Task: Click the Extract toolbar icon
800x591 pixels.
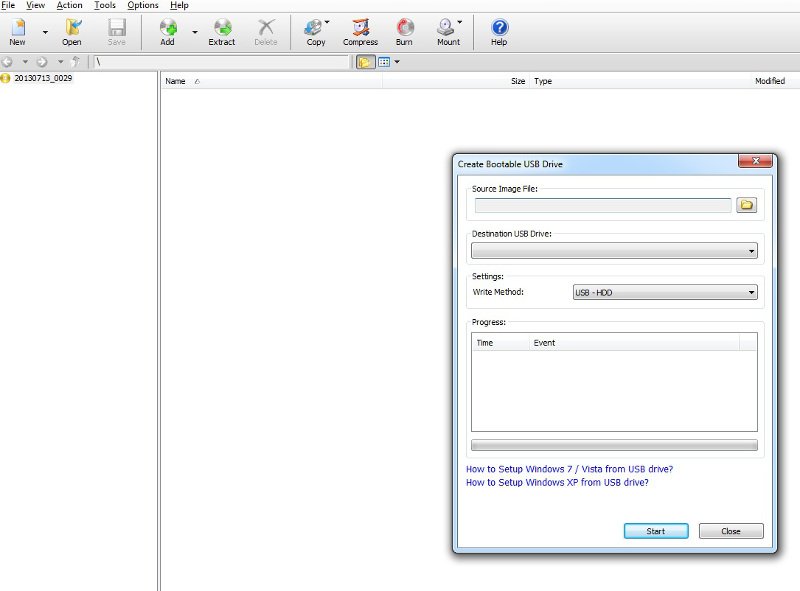Action: 222,32
